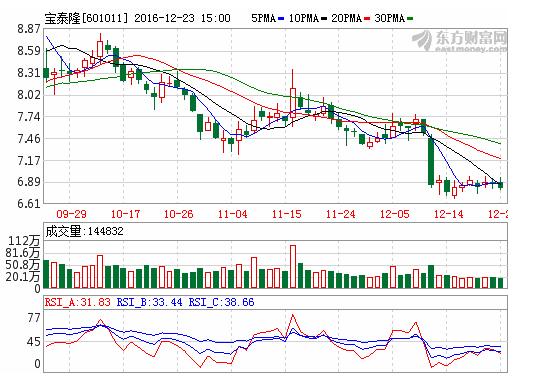Viewport: 546px width, 384px height.
Task: Click the eastmoney watermark logo
Action: coord(459,41)
